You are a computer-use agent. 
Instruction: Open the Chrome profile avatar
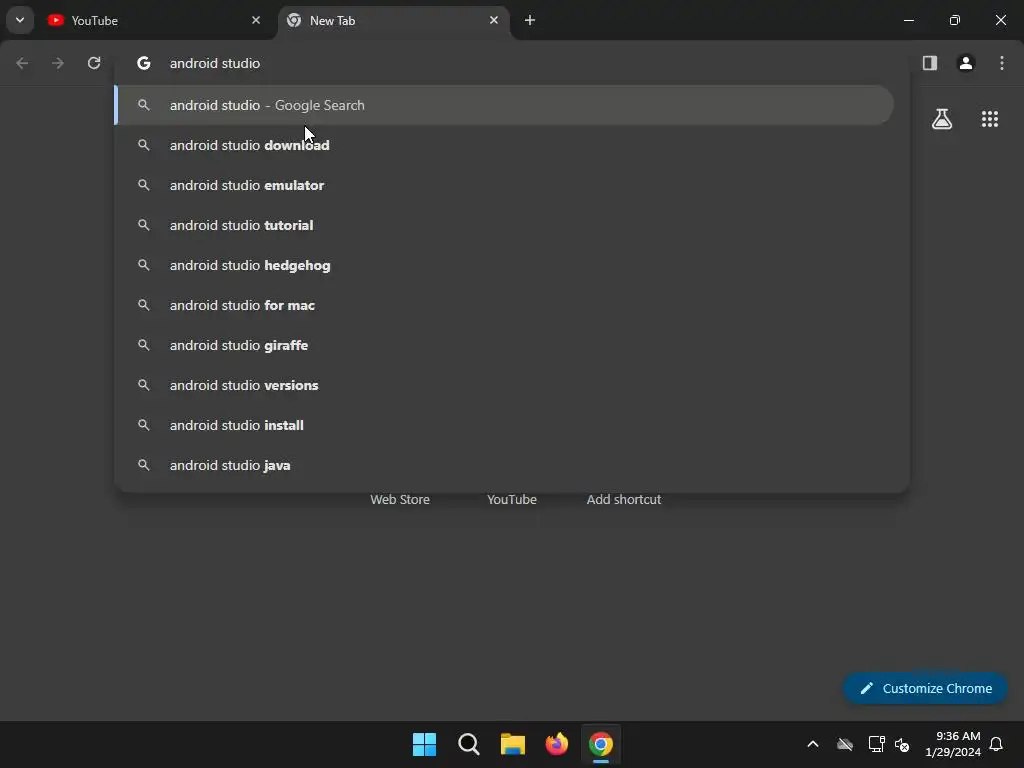966,63
